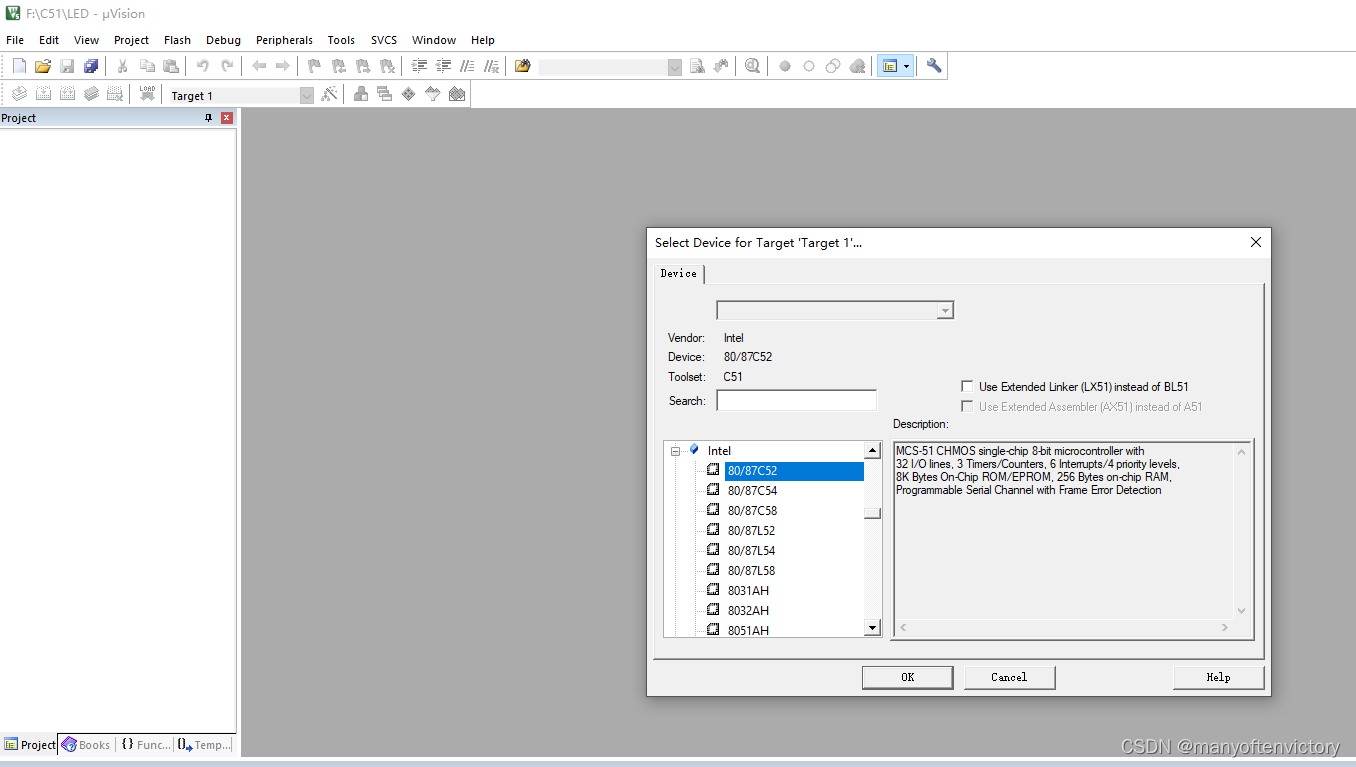This screenshot has height=767, width=1356.
Task: Open the Project menu
Action: pos(131,40)
